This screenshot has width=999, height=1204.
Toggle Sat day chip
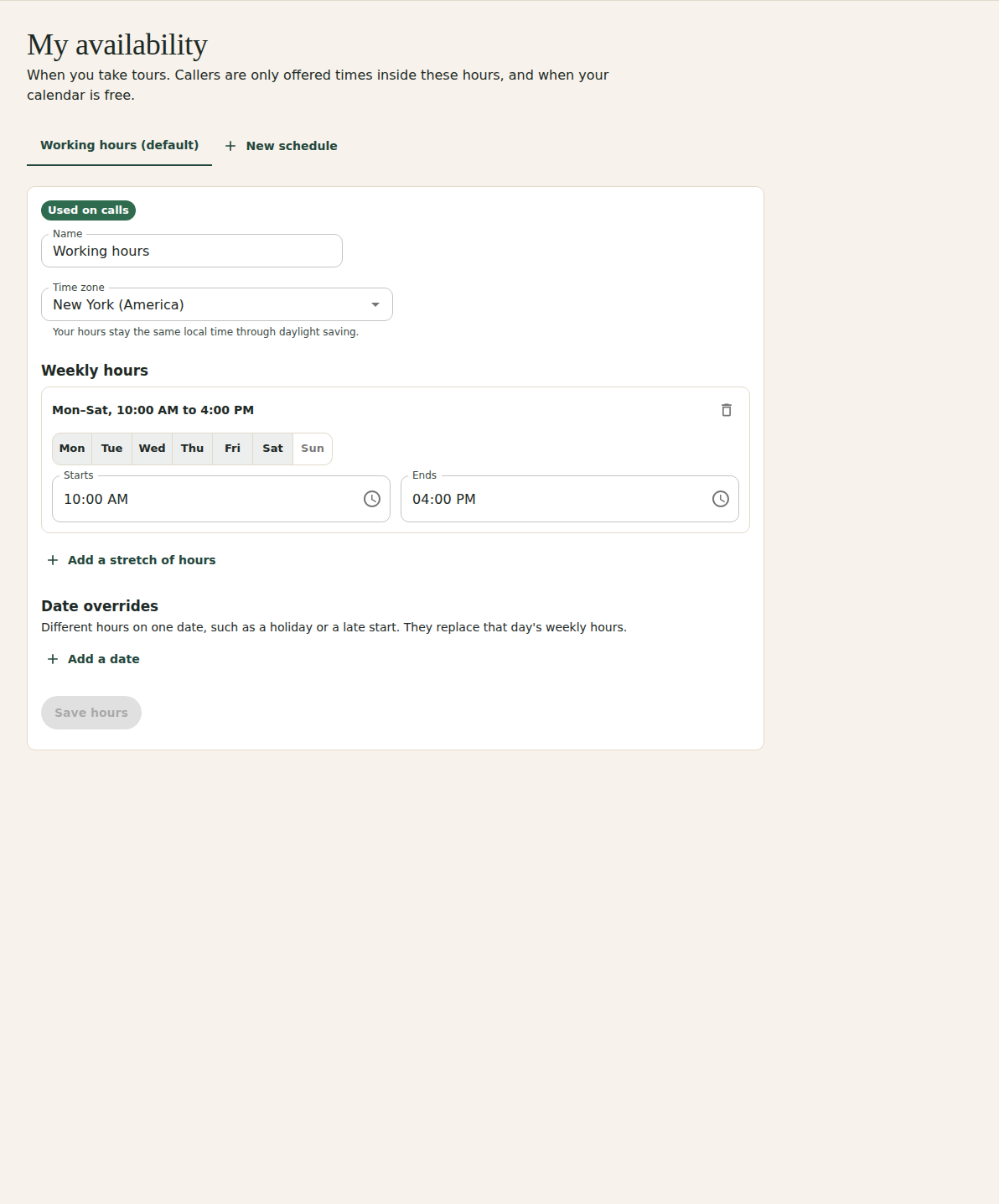click(x=273, y=449)
